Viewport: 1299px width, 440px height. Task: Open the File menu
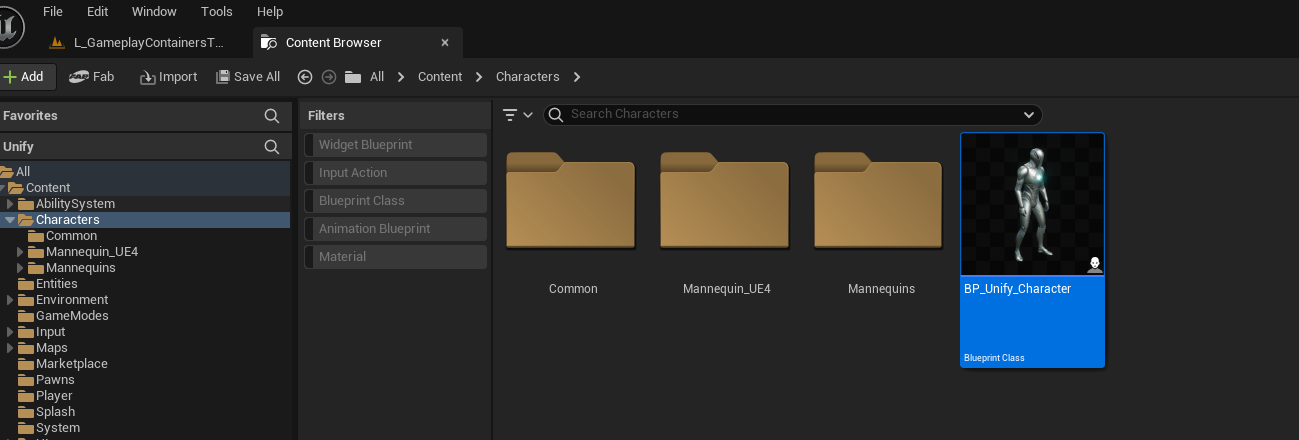[x=53, y=12]
